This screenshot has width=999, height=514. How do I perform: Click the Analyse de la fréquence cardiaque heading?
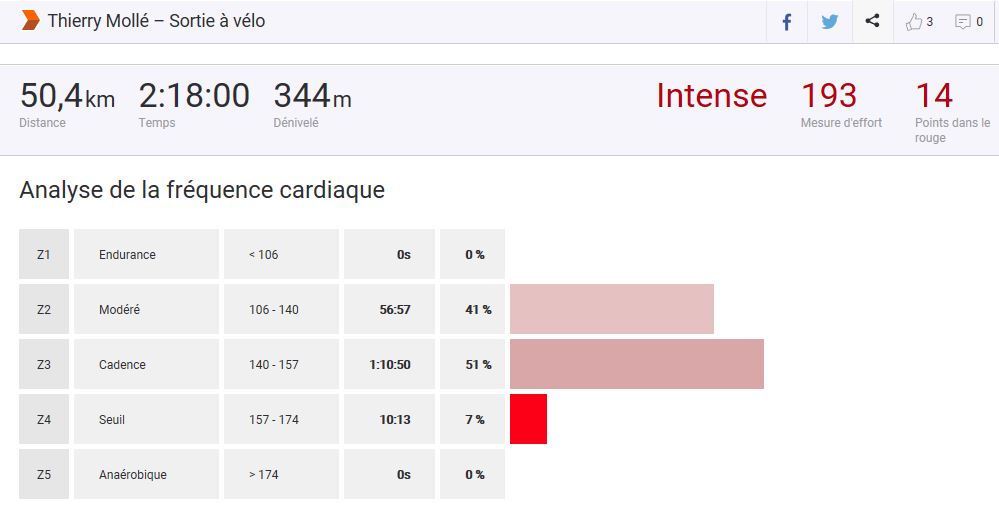point(202,190)
